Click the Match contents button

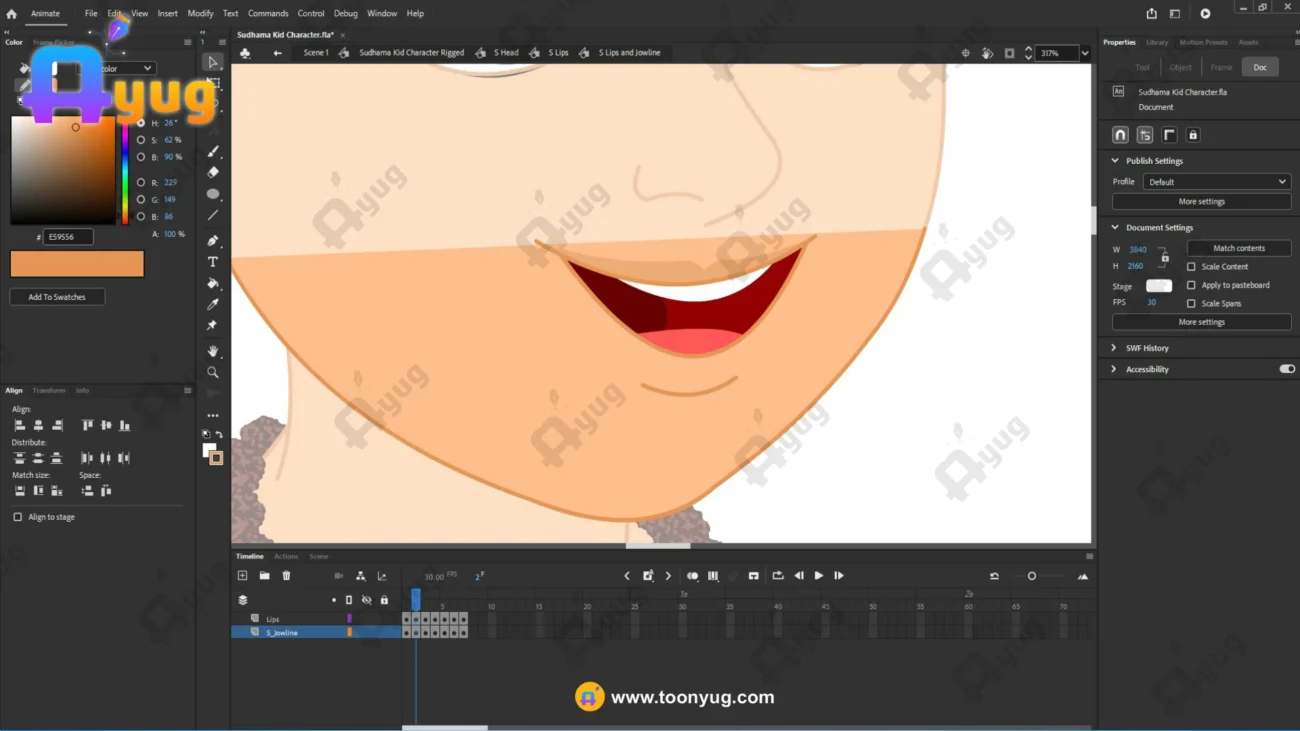(1238, 248)
